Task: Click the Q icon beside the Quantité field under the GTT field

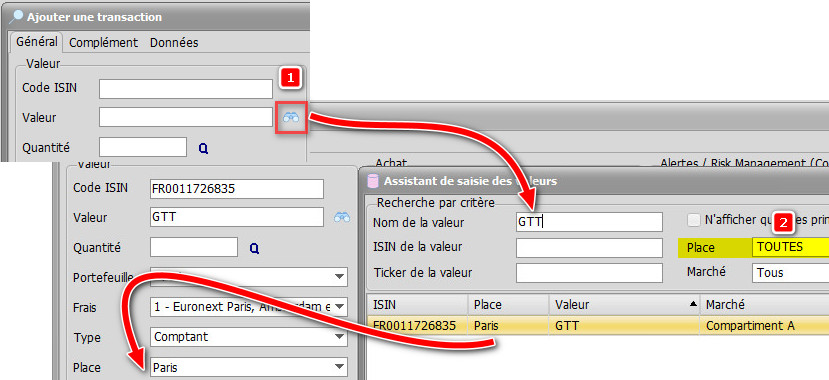Action: pos(254,248)
